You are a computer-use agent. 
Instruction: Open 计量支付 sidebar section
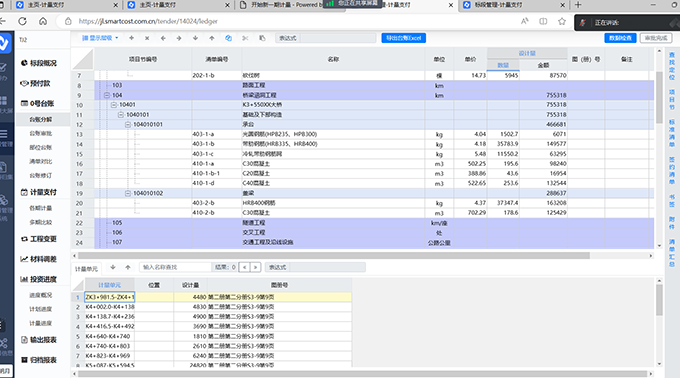pyautogui.click(x=39, y=192)
